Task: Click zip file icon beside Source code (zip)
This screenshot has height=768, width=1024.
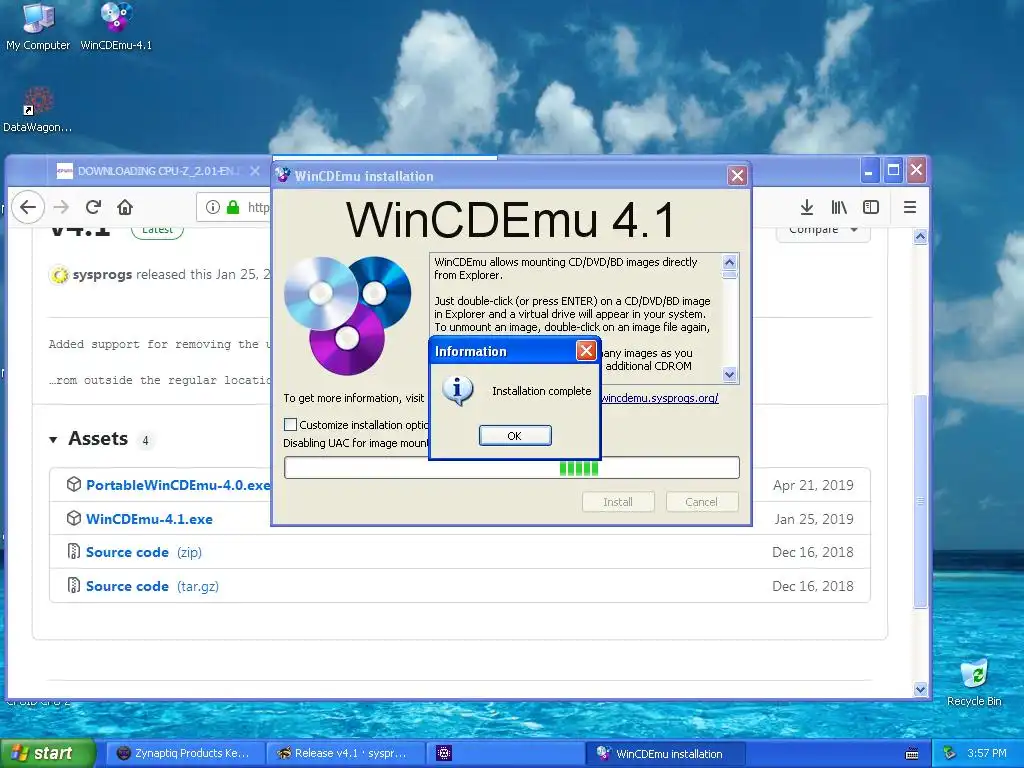Action: [x=74, y=552]
